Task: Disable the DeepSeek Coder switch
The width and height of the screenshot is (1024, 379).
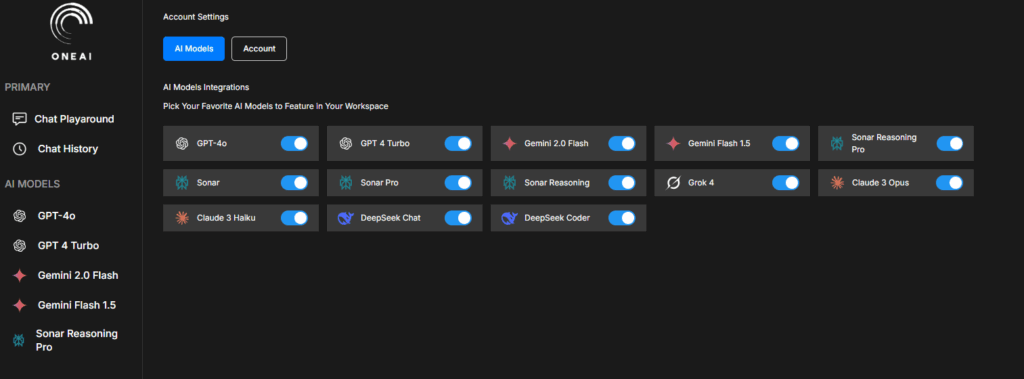Action: pyautogui.click(x=622, y=218)
